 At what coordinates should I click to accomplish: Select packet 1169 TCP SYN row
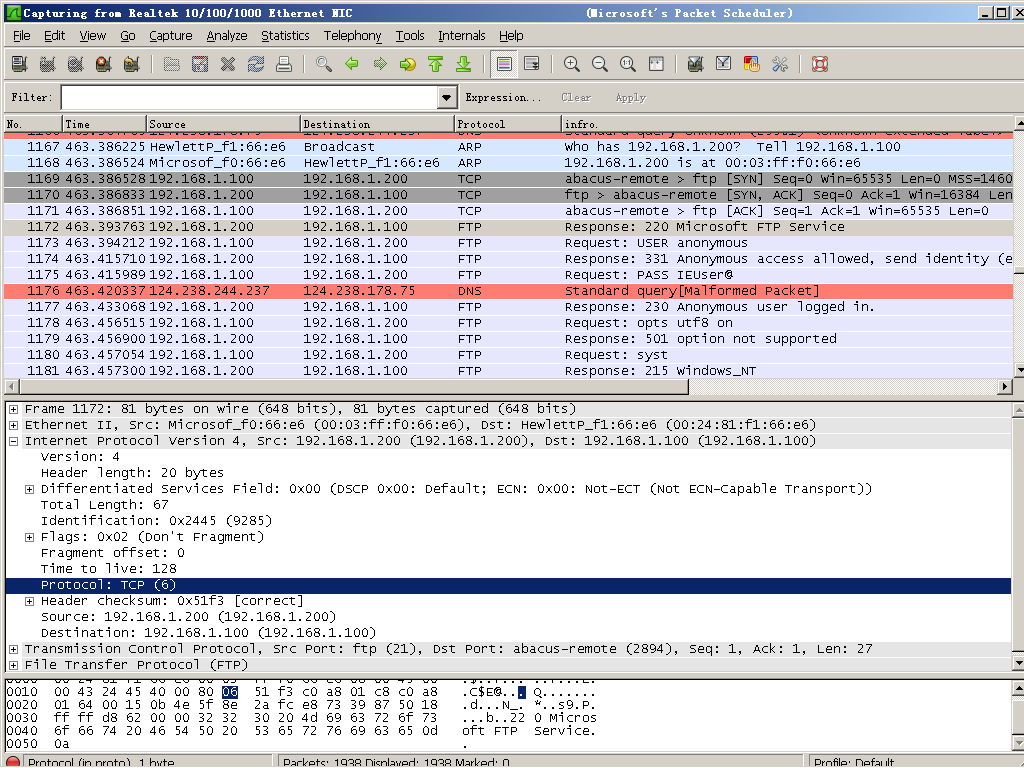point(508,179)
